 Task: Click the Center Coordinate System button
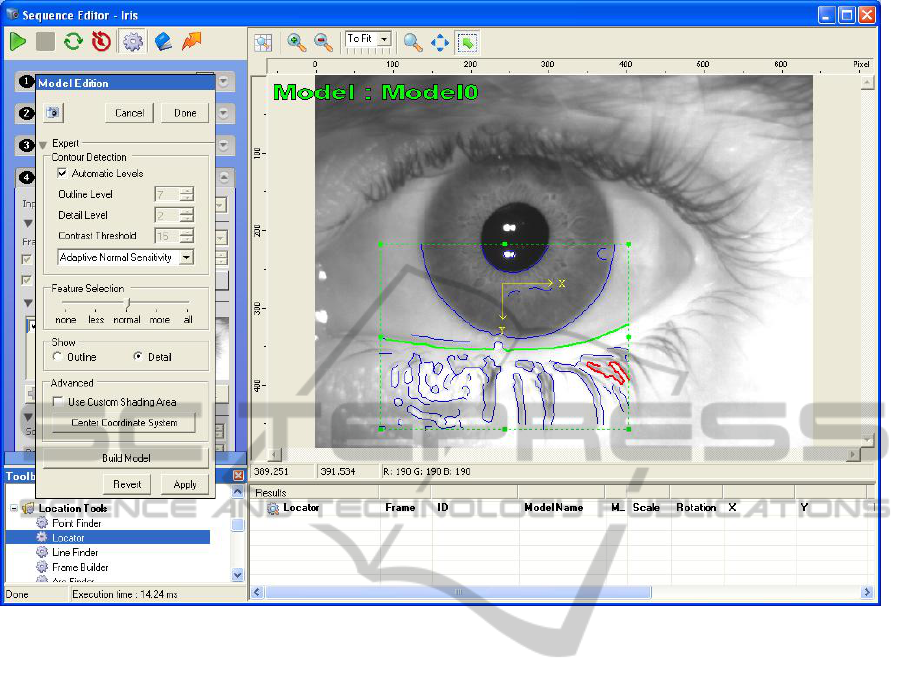[124, 423]
